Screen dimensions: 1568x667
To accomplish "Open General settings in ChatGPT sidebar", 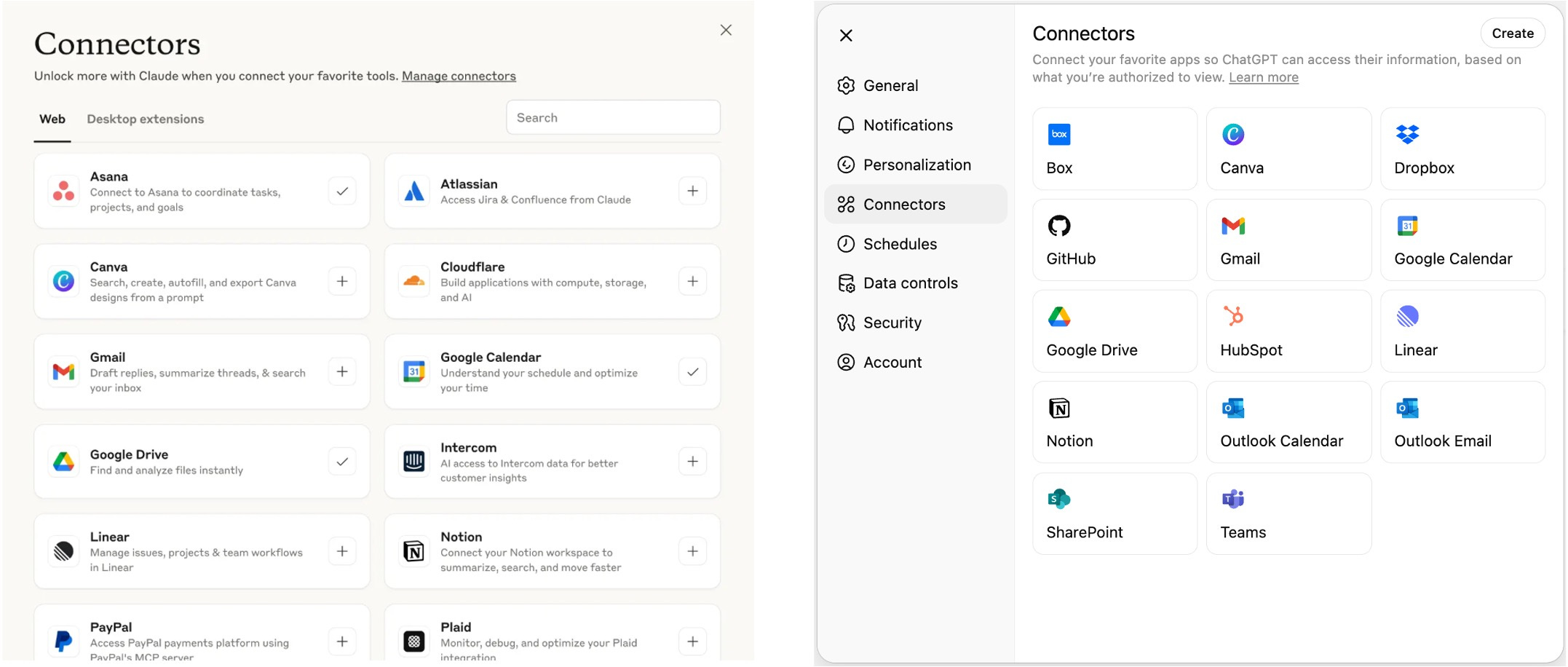I will [x=916, y=86].
